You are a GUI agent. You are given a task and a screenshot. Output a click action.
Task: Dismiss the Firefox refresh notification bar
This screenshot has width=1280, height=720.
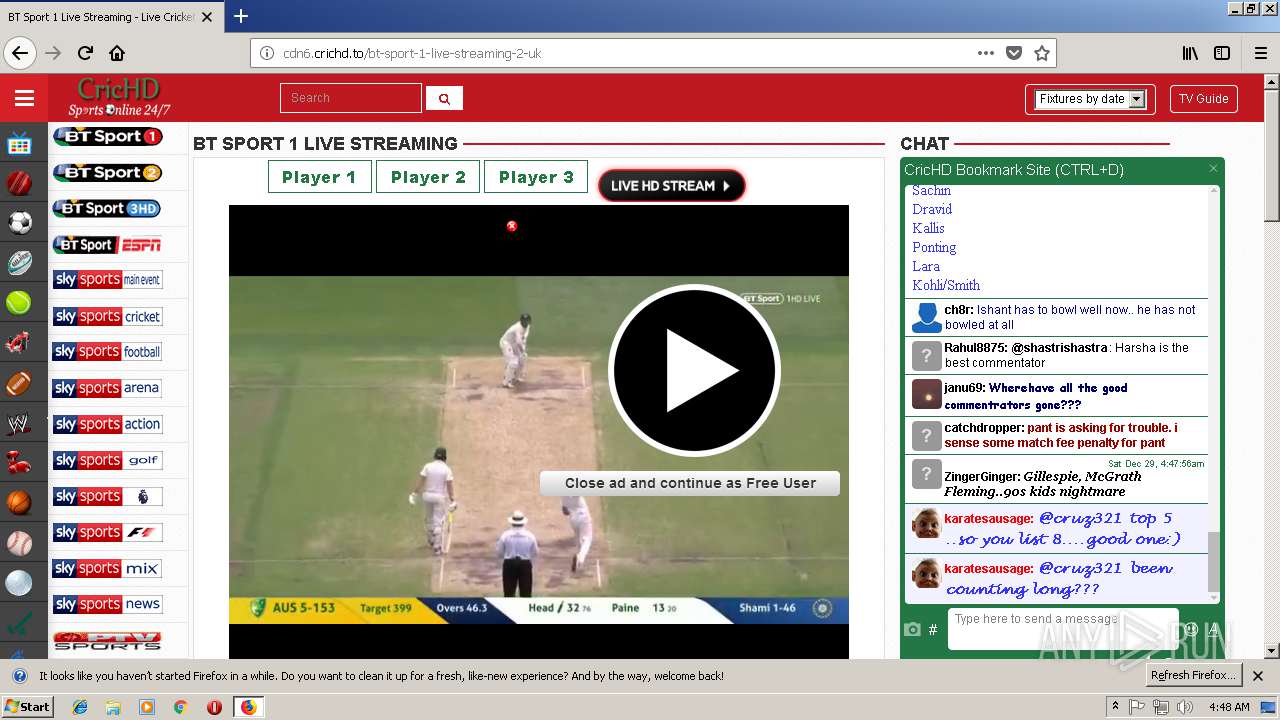point(1258,676)
